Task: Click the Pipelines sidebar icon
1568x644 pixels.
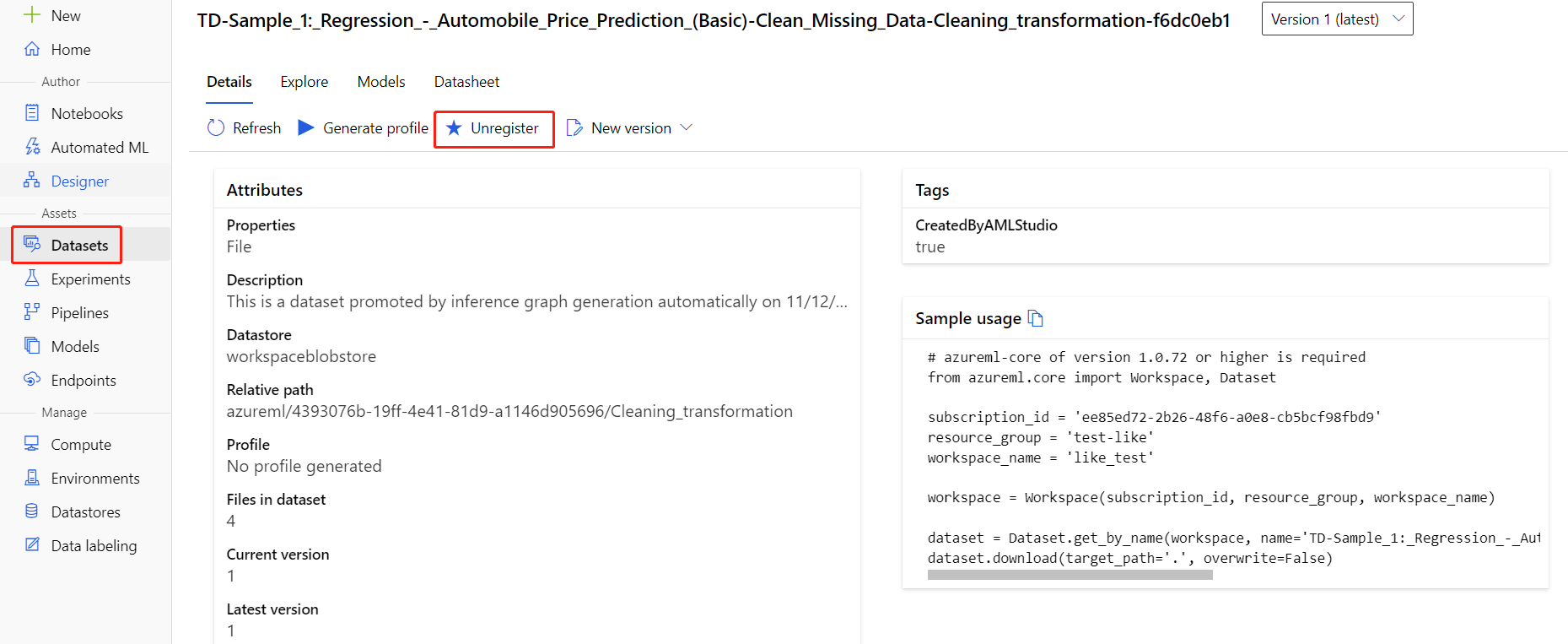Action: click(x=32, y=312)
